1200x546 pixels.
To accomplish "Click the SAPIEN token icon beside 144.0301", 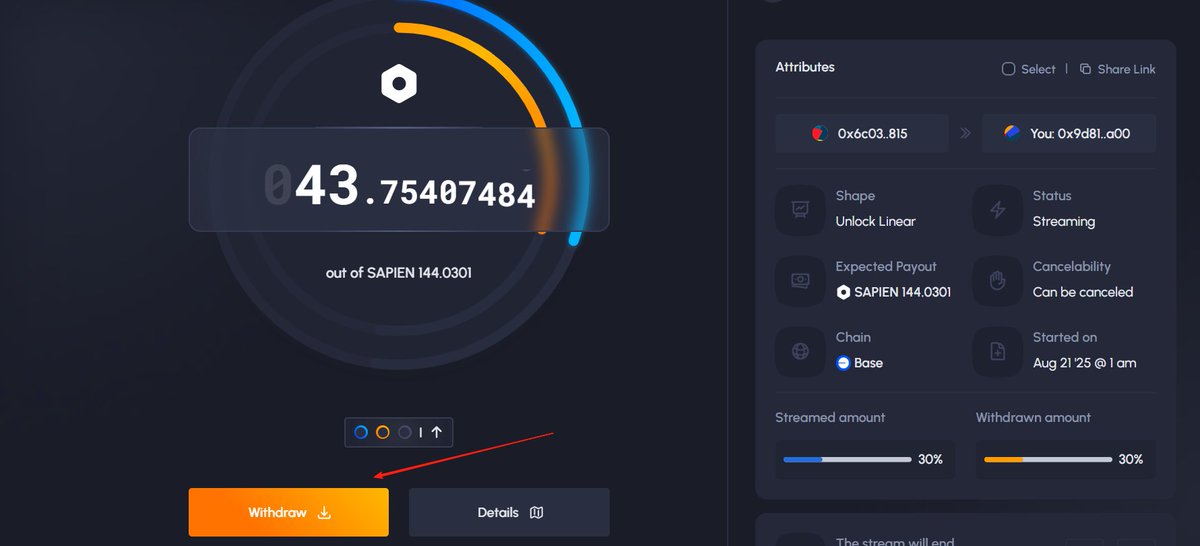I will pyautogui.click(x=843, y=292).
